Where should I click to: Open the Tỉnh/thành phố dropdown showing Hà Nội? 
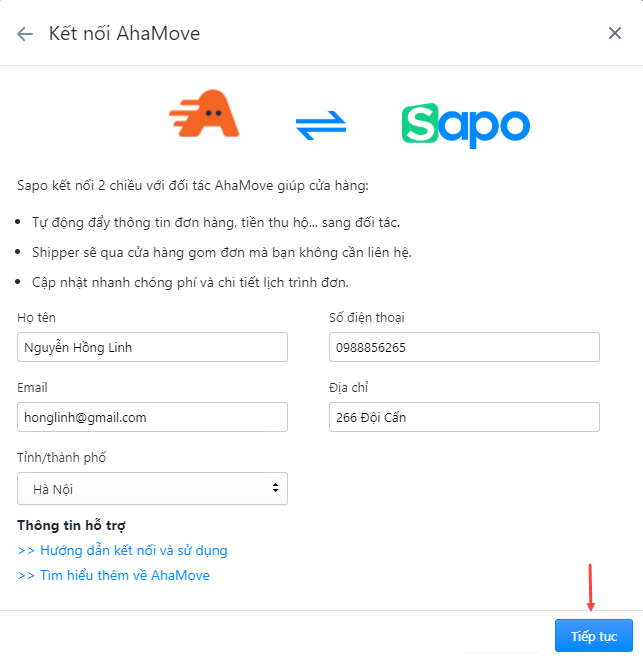click(152, 489)
